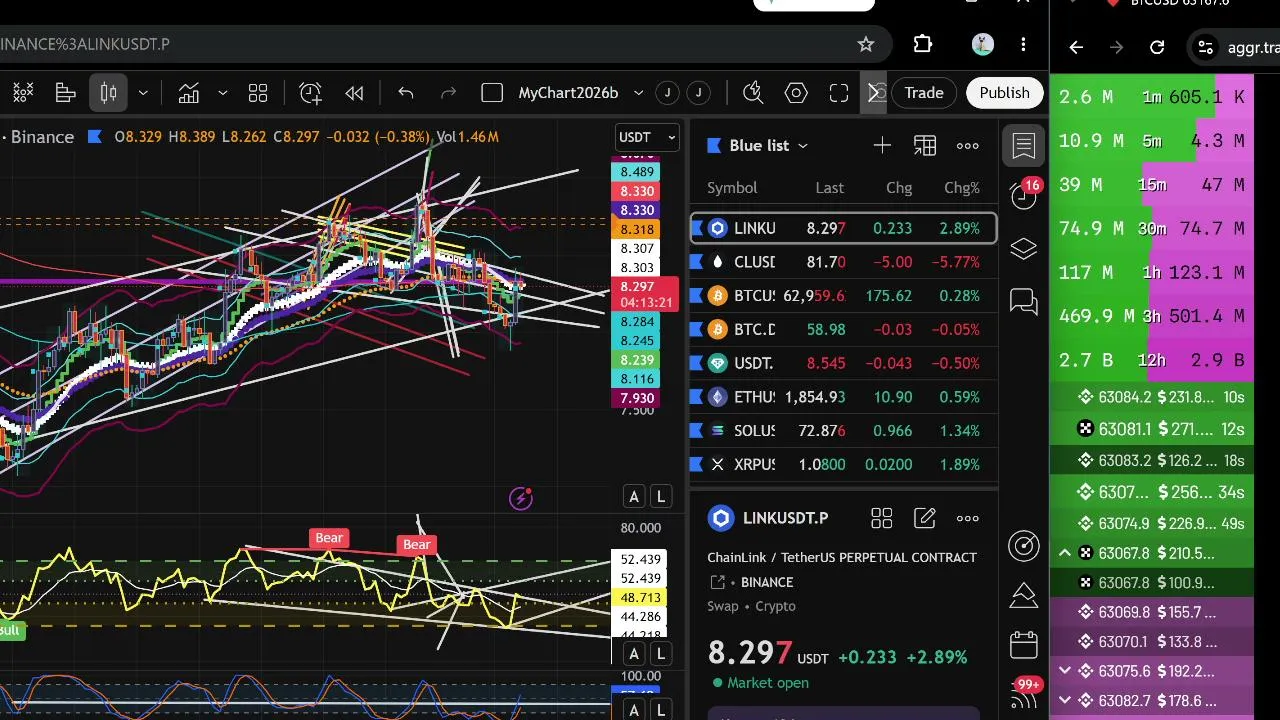Viewport: 1280px width, 720px height.
Task: Open the layout grid setup icon
Action: [258, 93]
